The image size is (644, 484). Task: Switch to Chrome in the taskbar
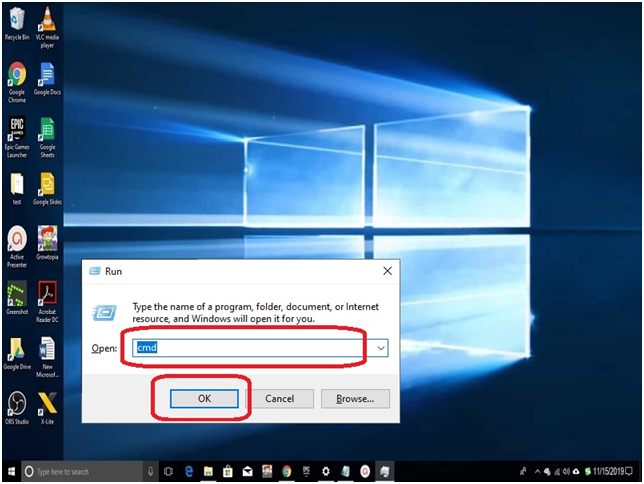click(287, 471)
